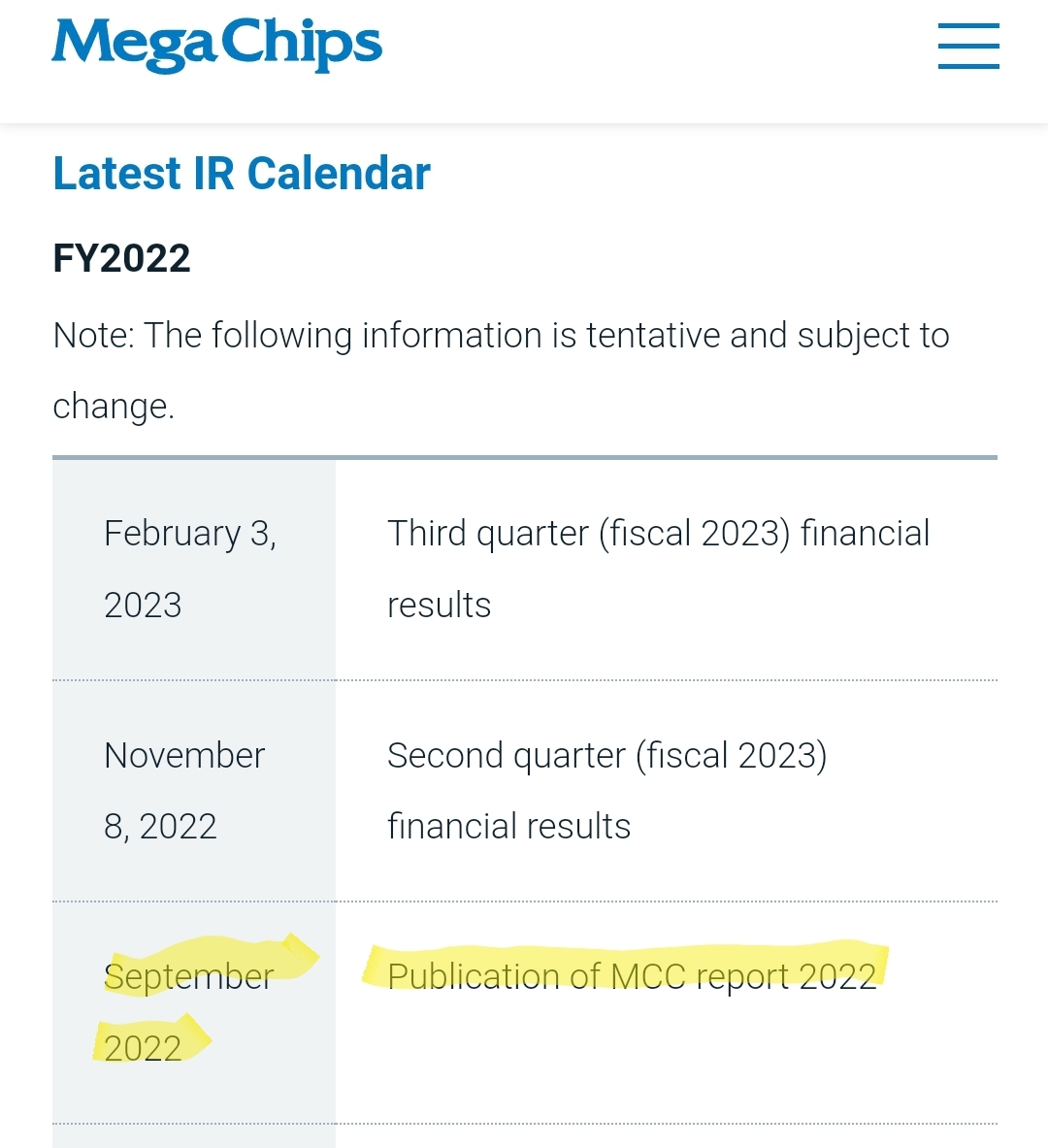Click the highlighted '2022' under September
This screenshot has height=1148, width=1048.
[143, 1048]
